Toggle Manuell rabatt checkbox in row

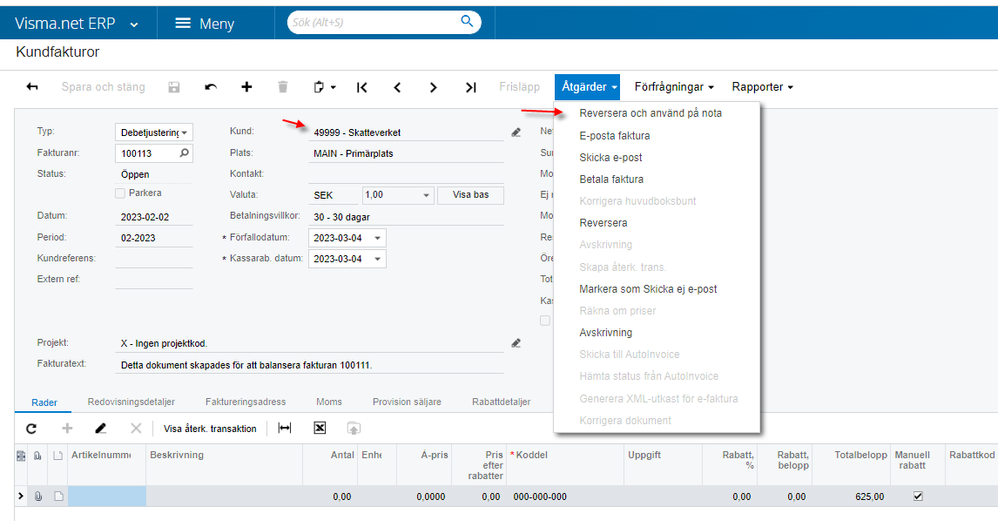tap(918, 496)
